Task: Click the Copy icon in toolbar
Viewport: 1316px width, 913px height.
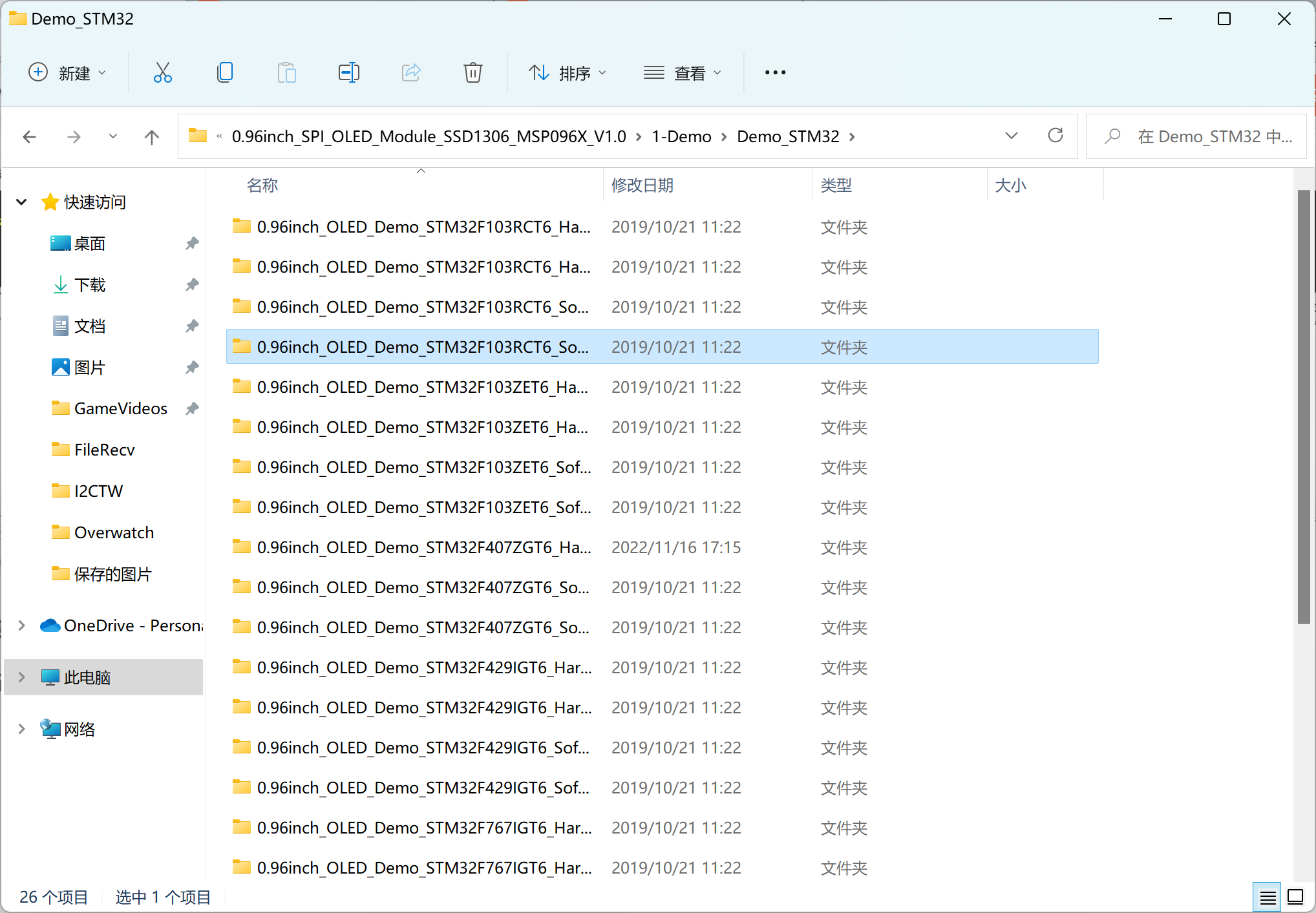Action: [224, 72]
